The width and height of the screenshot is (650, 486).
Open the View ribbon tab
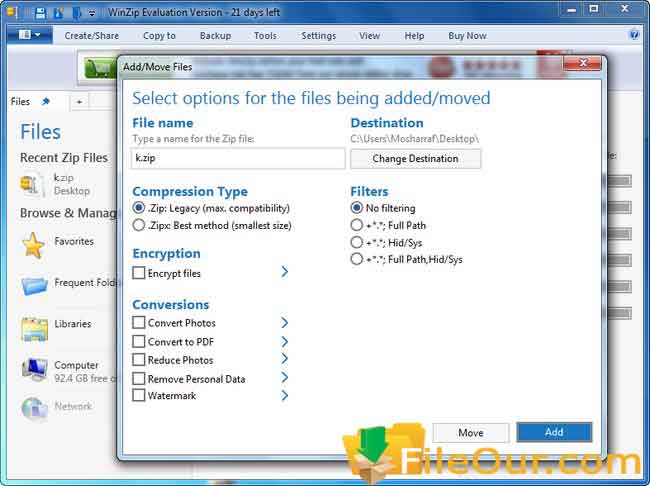[x=369, y=36]
